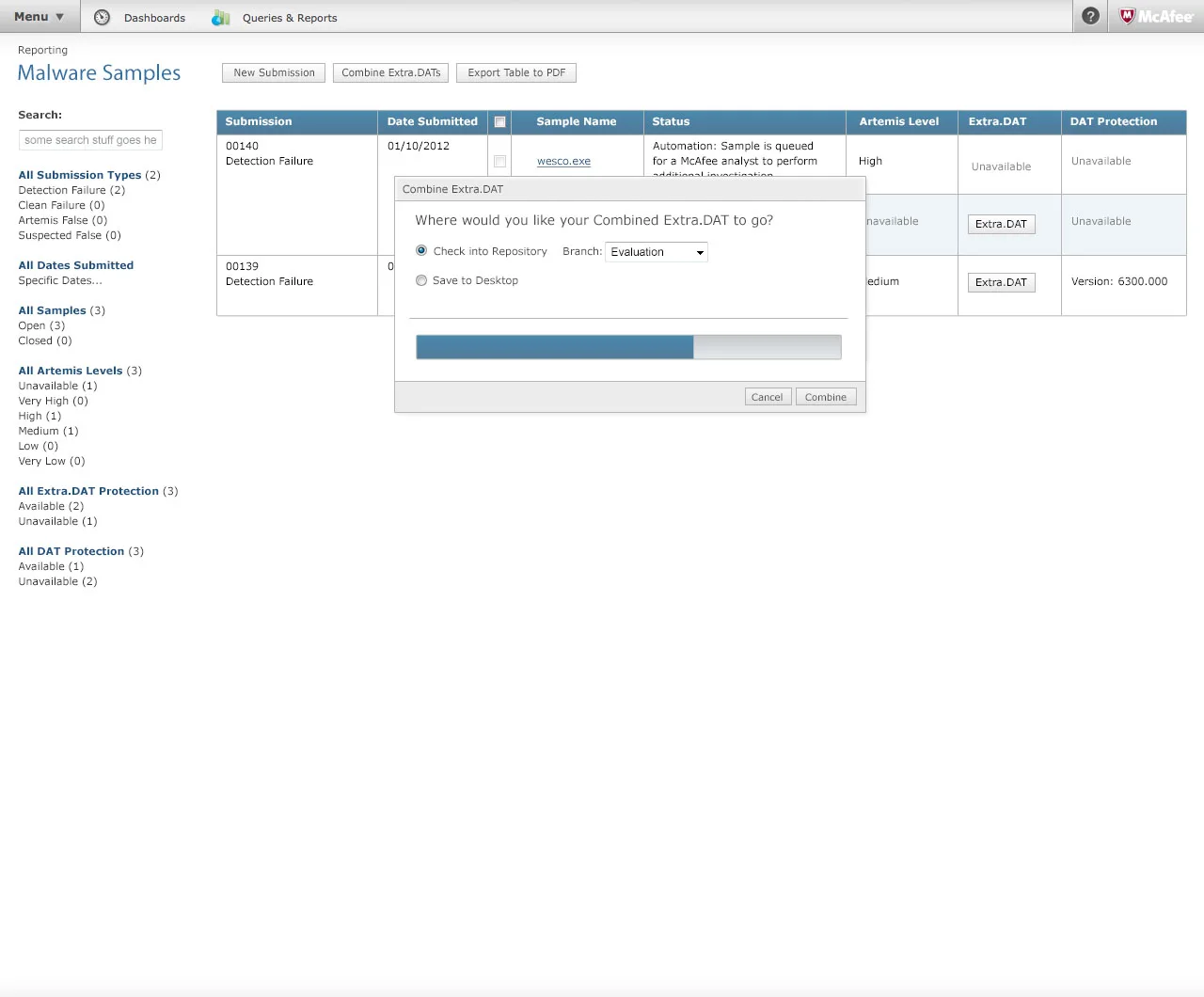1204x997 pixels.
Task: Filter DAT Protection Unavailable (2)
Action: (x=57, y=581)
